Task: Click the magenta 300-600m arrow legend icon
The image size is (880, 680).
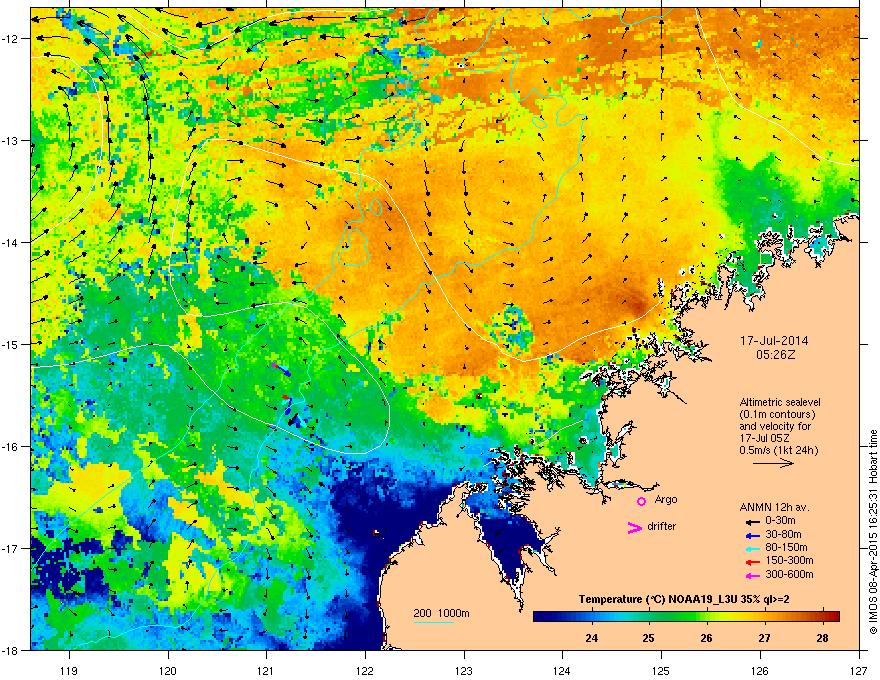Action: point(753,575)
